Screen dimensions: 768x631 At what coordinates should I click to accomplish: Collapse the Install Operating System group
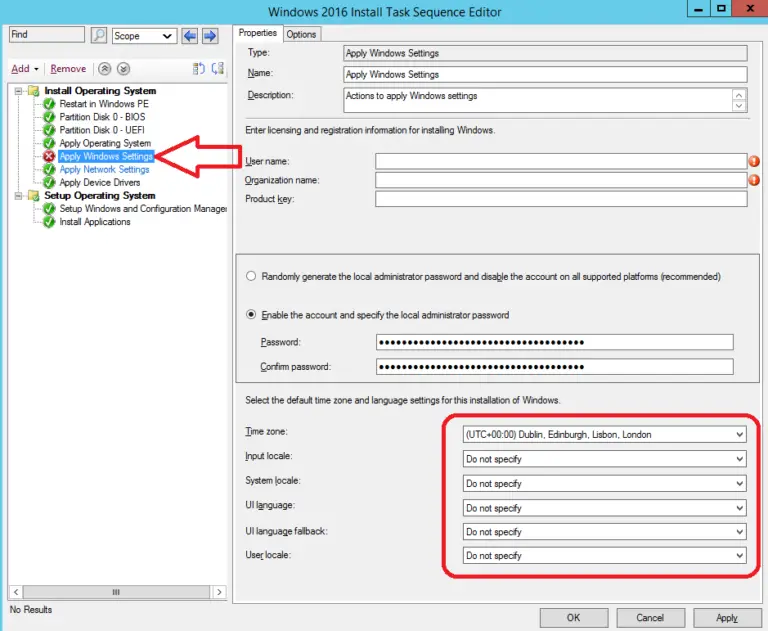tap(19, 91)
